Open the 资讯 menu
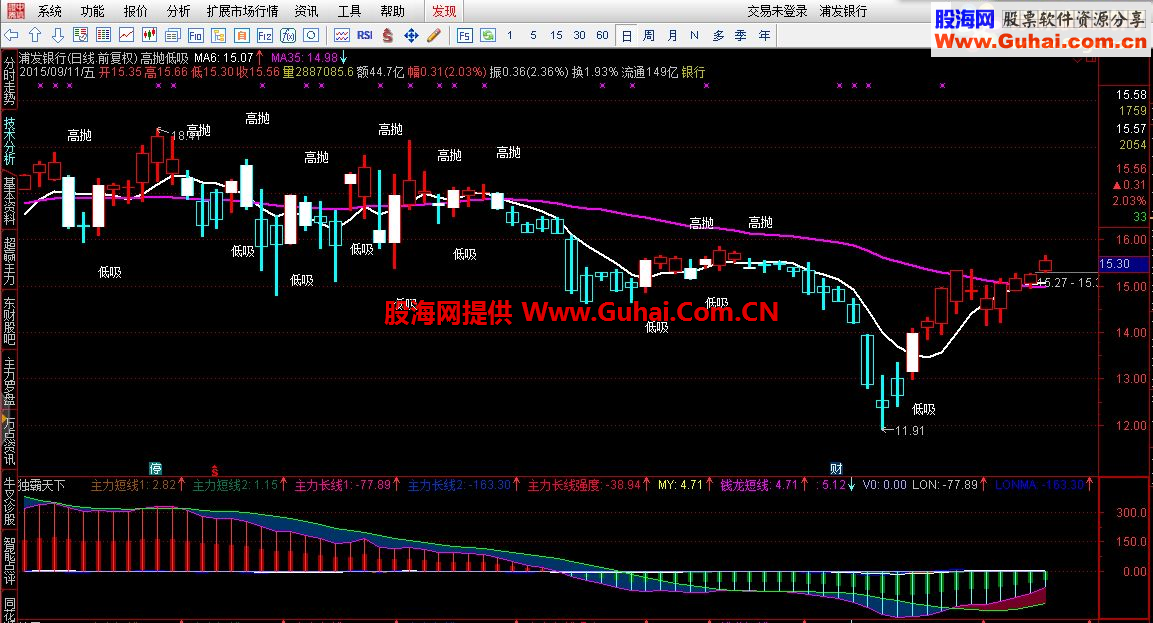The height and width of the screenshot is (623, 1153). click(x=306, y=11)
